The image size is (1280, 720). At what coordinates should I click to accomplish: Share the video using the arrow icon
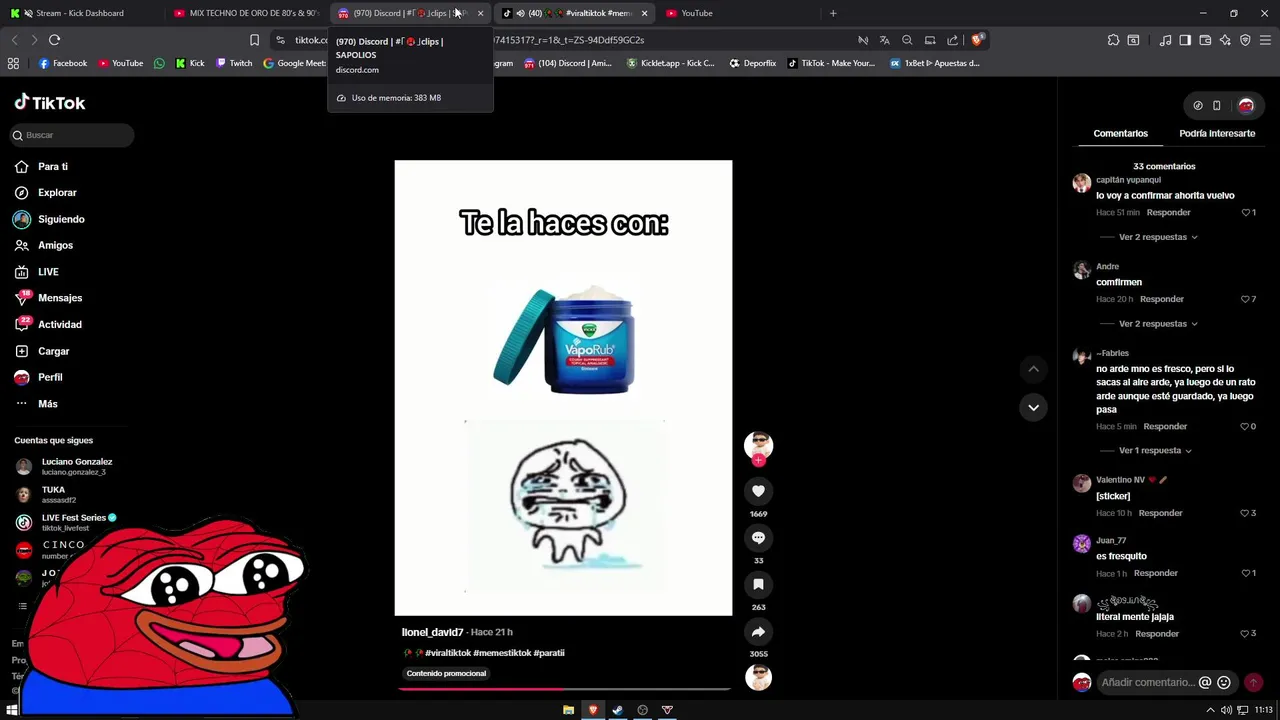click(x=758, y=632)
